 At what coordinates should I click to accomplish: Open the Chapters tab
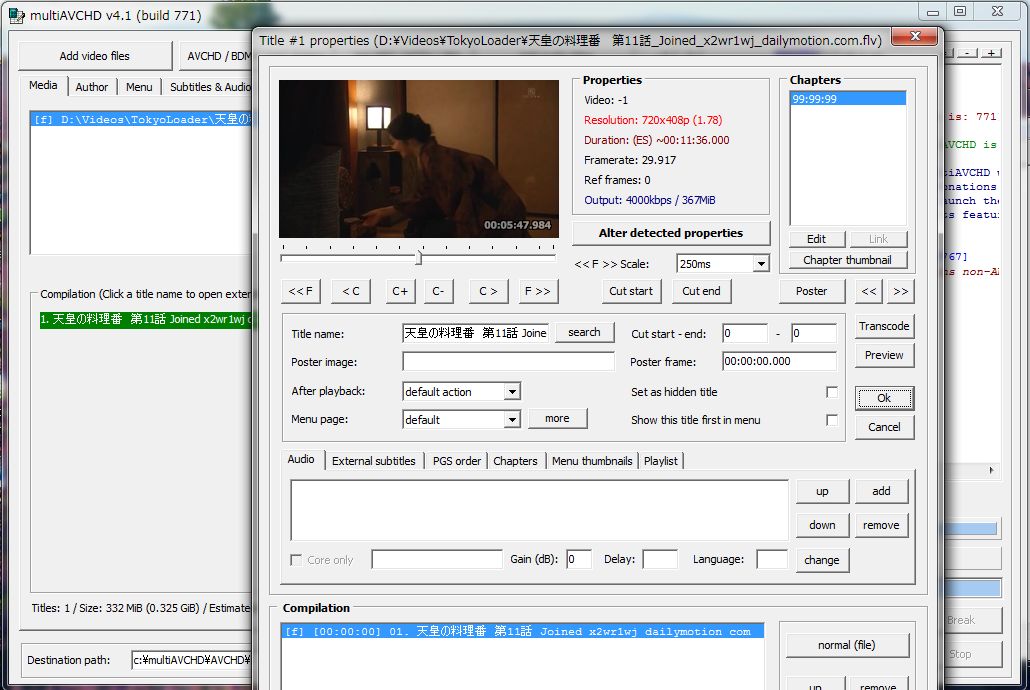(515, 461)
